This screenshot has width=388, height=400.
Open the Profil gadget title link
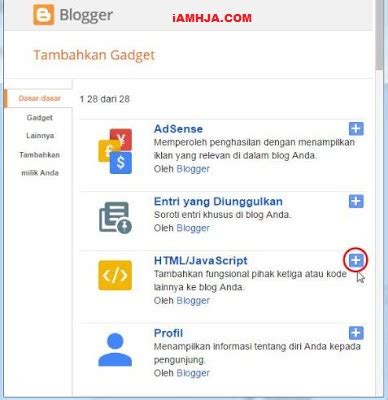point(168,333)
